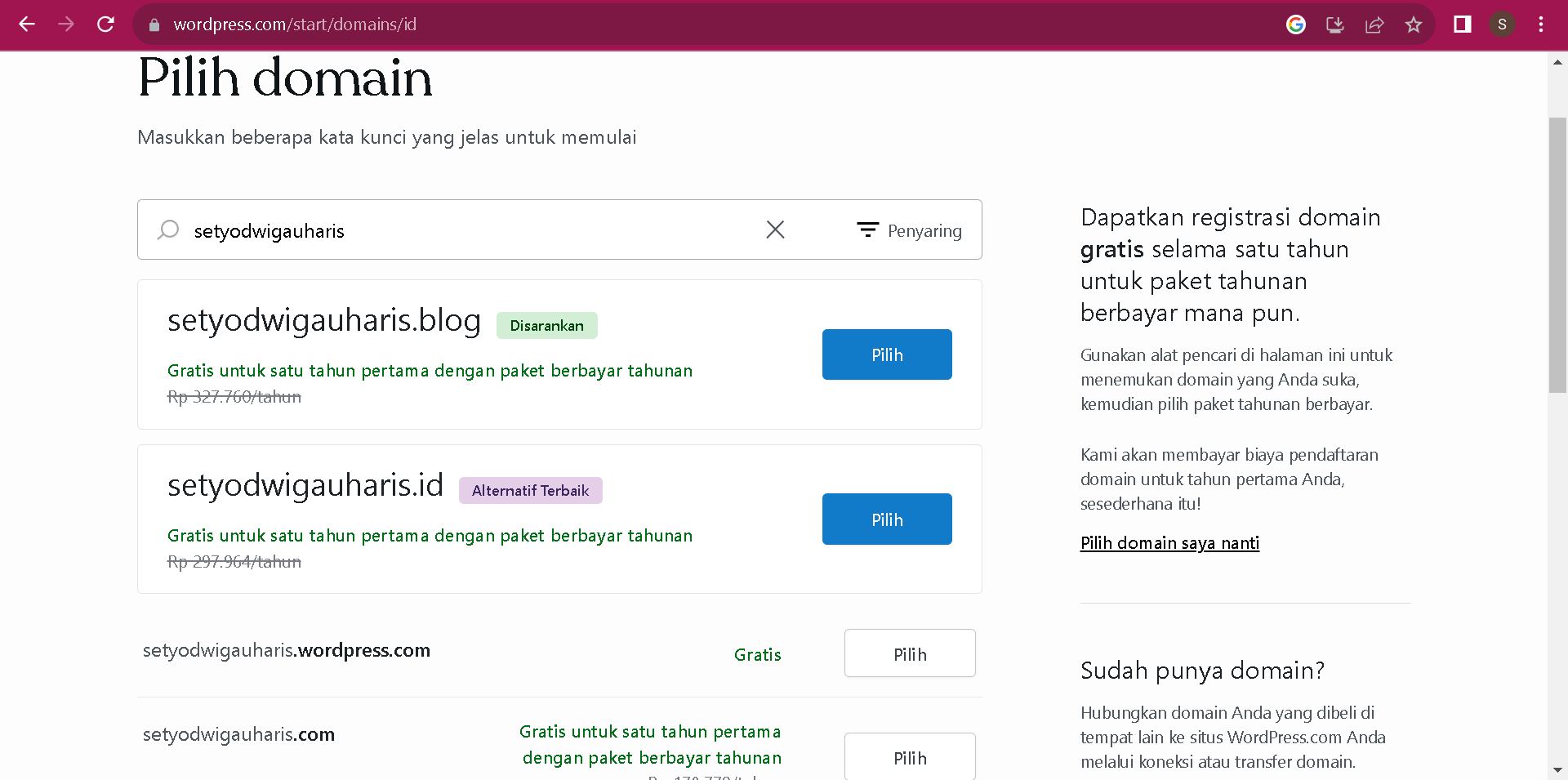Open the profile avatar S
The height and width of the screenshot is (780, 1568).
[1502, 25]
